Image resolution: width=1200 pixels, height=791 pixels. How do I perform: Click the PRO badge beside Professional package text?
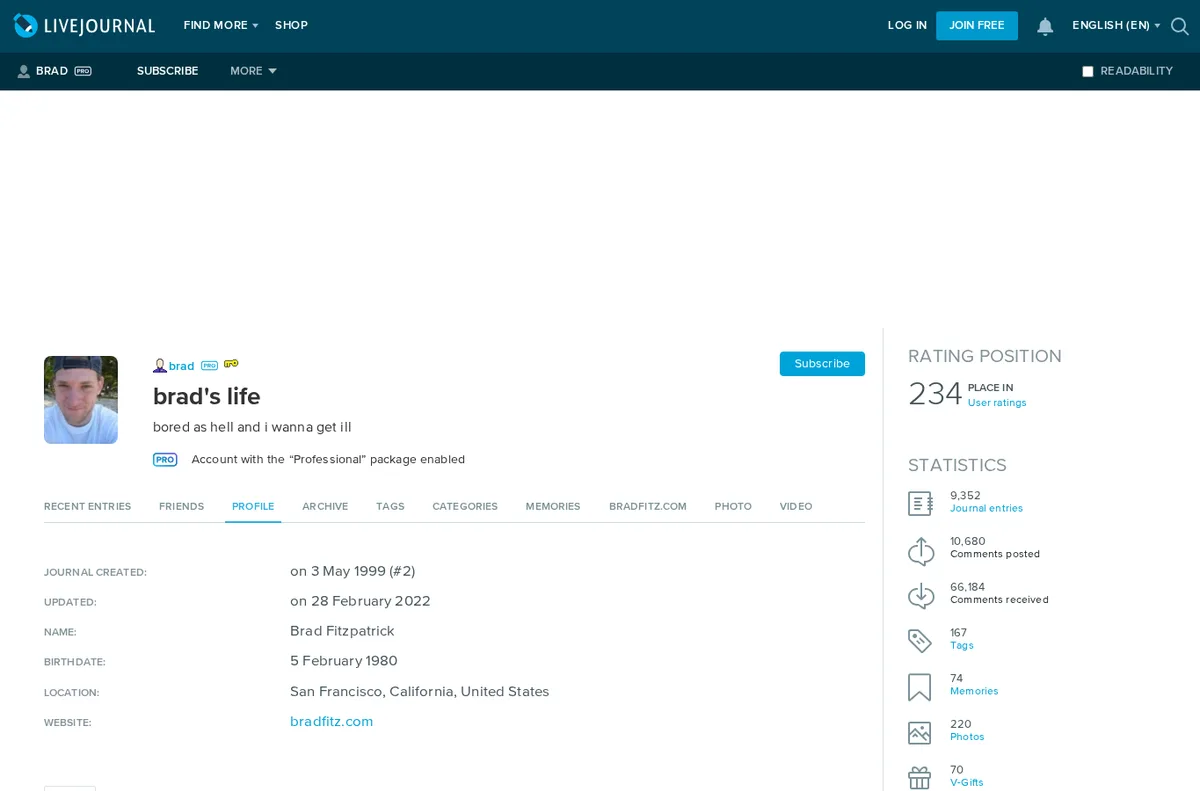tap(165, 460)
